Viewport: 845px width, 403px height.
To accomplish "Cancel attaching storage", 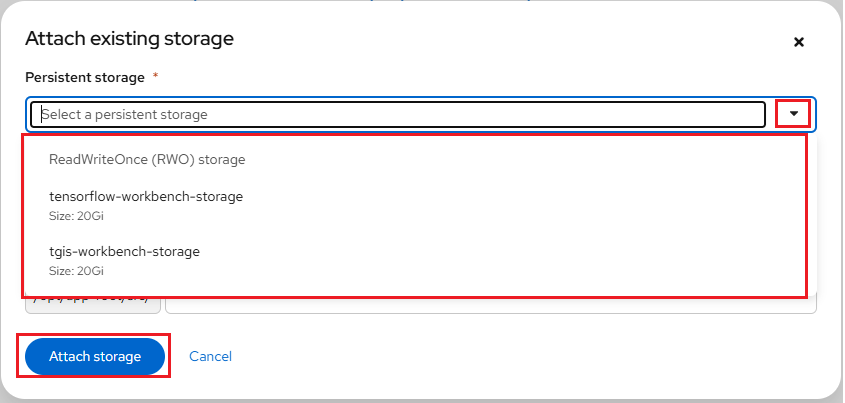I will point(210,356).
